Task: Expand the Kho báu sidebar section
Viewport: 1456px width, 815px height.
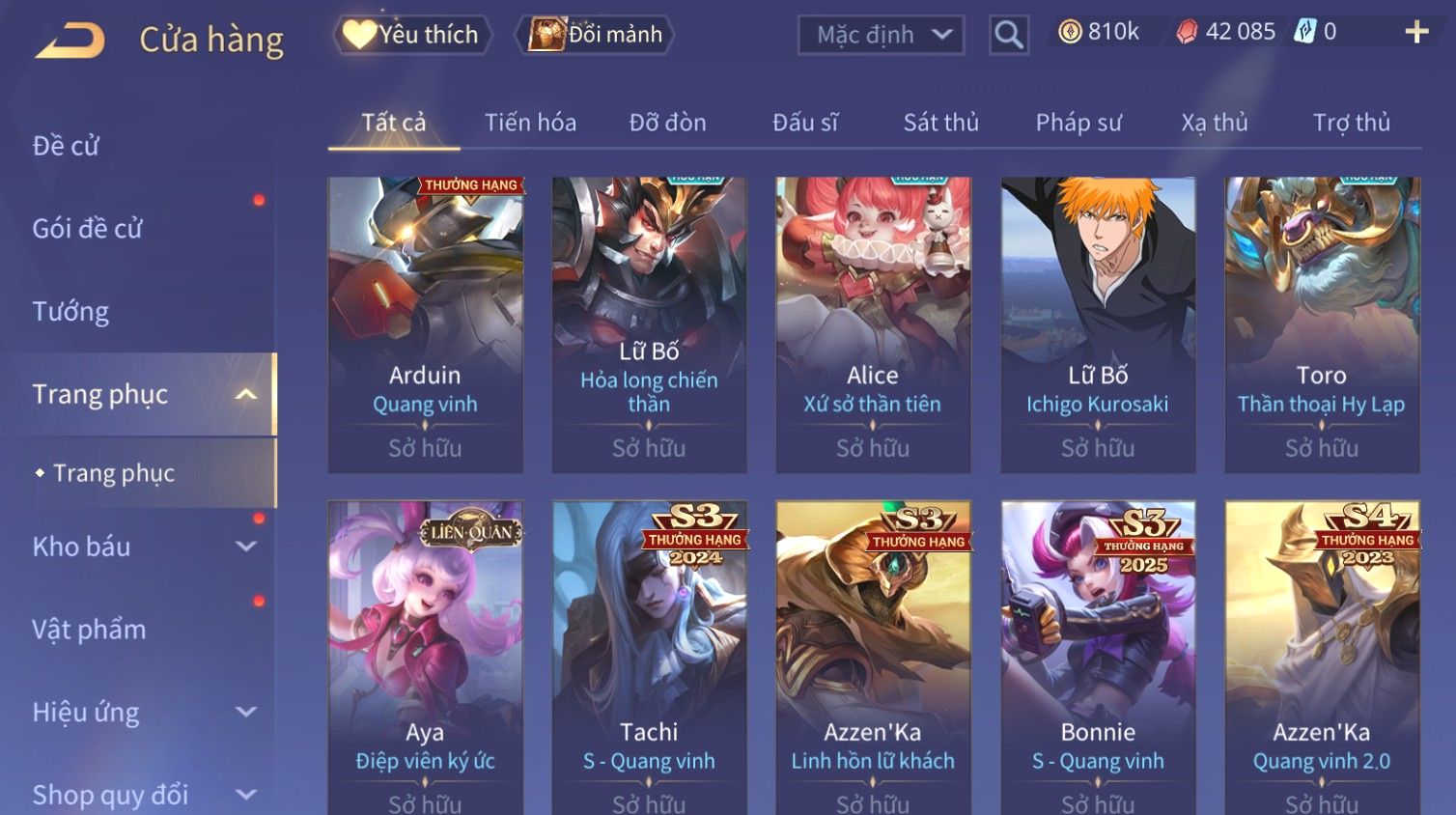Action: click(246, 547)
